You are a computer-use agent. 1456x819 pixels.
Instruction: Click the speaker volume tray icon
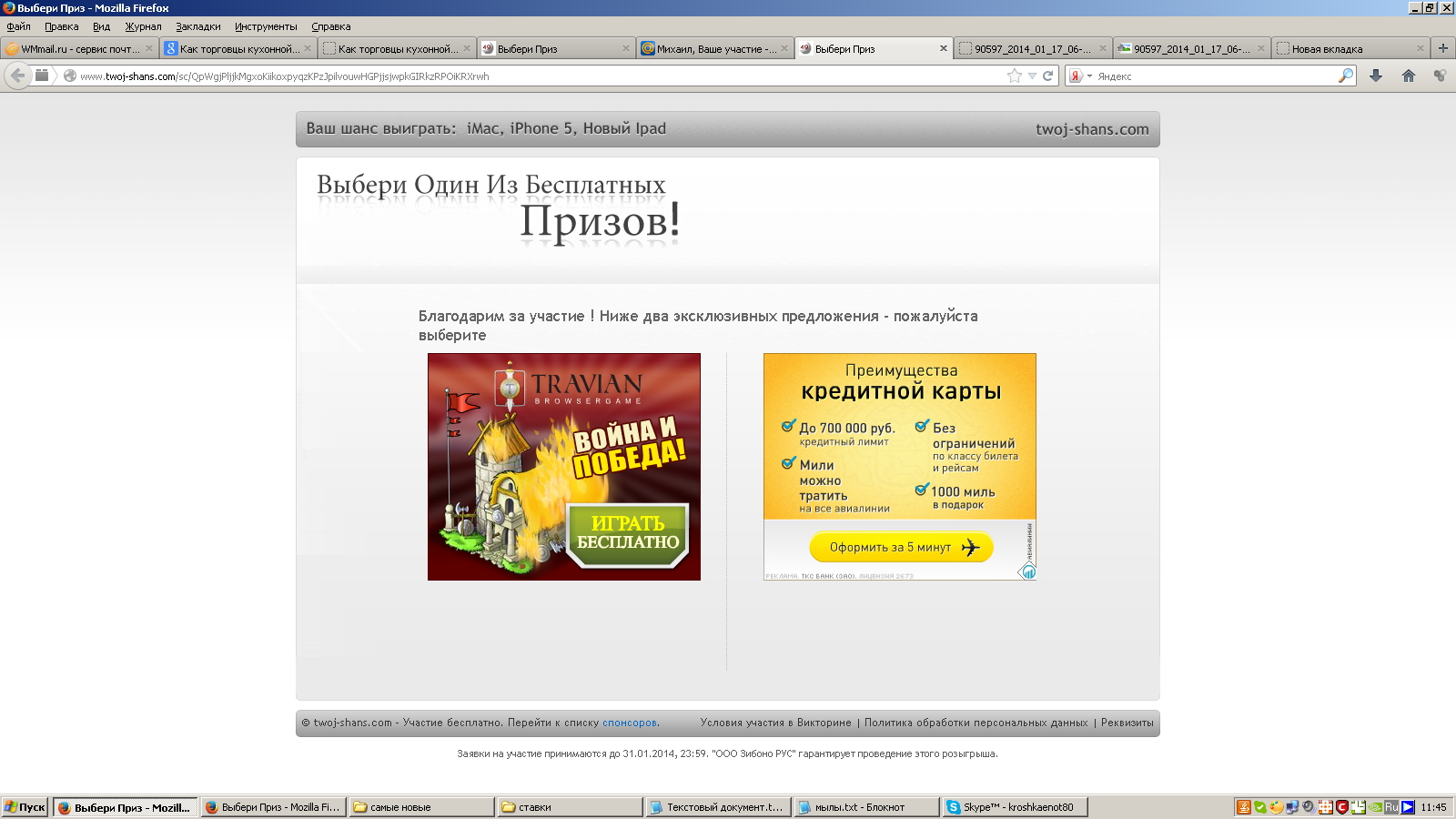1309,807
